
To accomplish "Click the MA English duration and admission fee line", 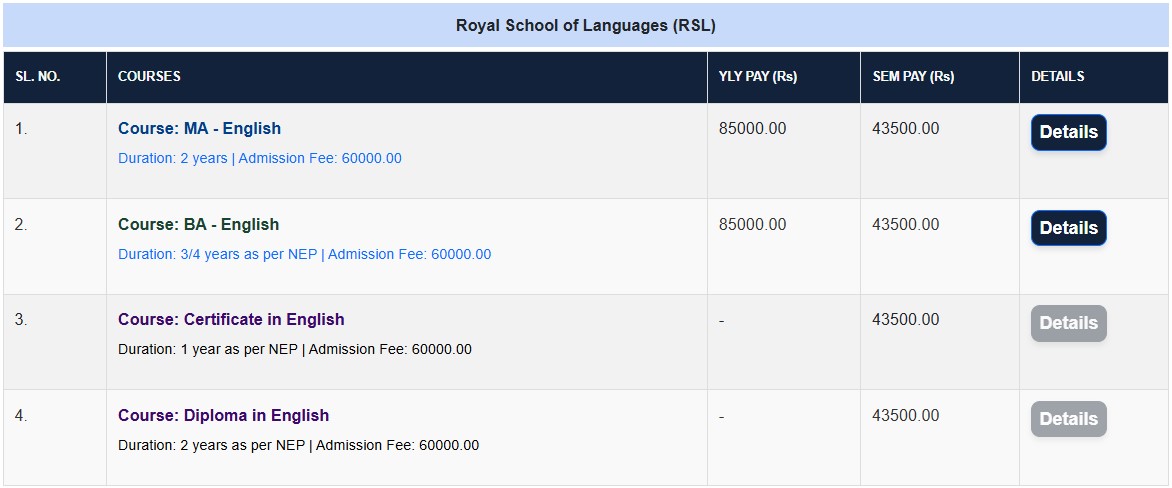I will pyautogui.click(x=260, y=158).
